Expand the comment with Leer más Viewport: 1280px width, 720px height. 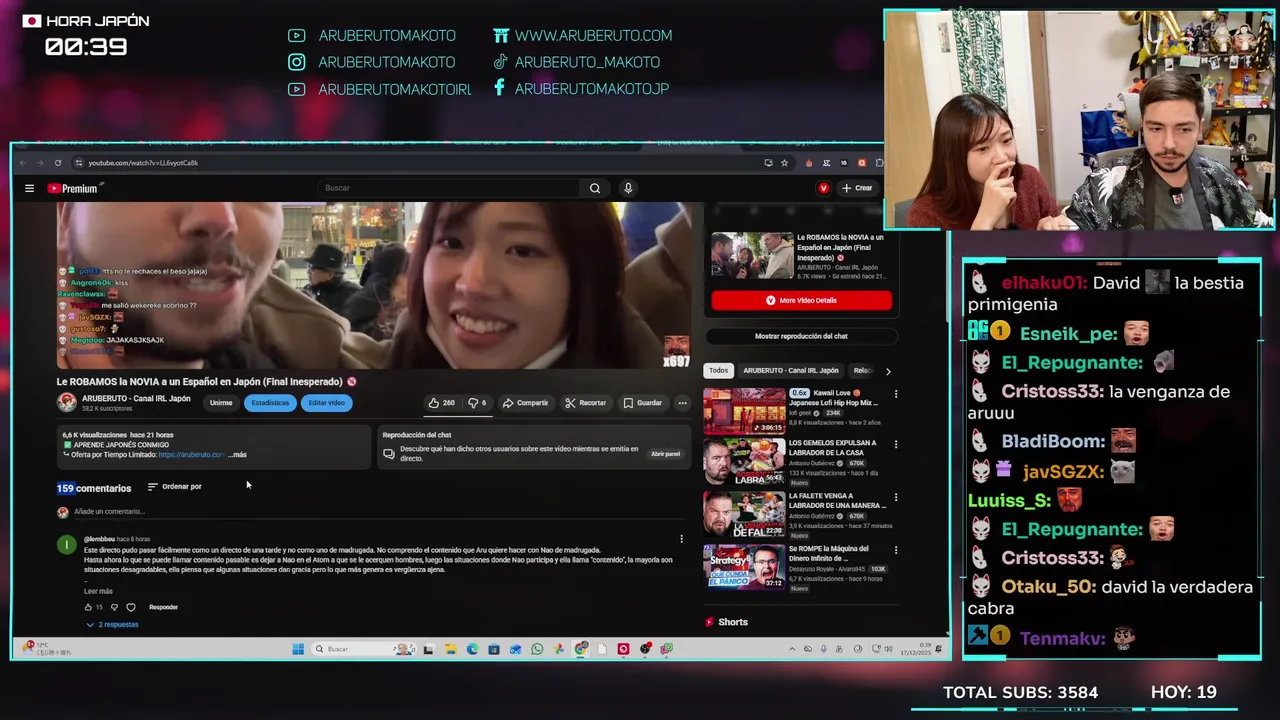click(98, 591)
